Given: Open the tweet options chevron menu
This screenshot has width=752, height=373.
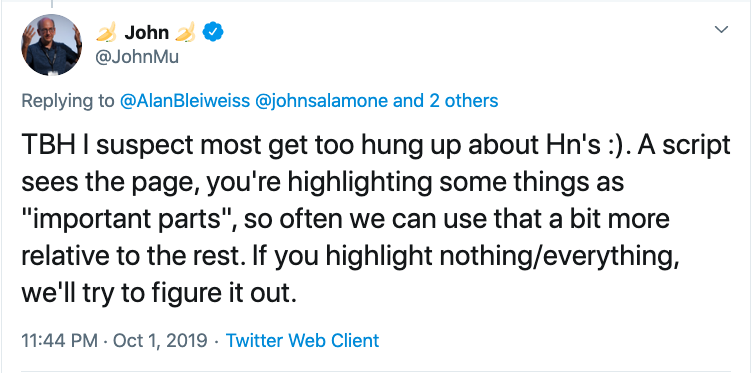Looking at the screenshot, I should tap(721, 30).
